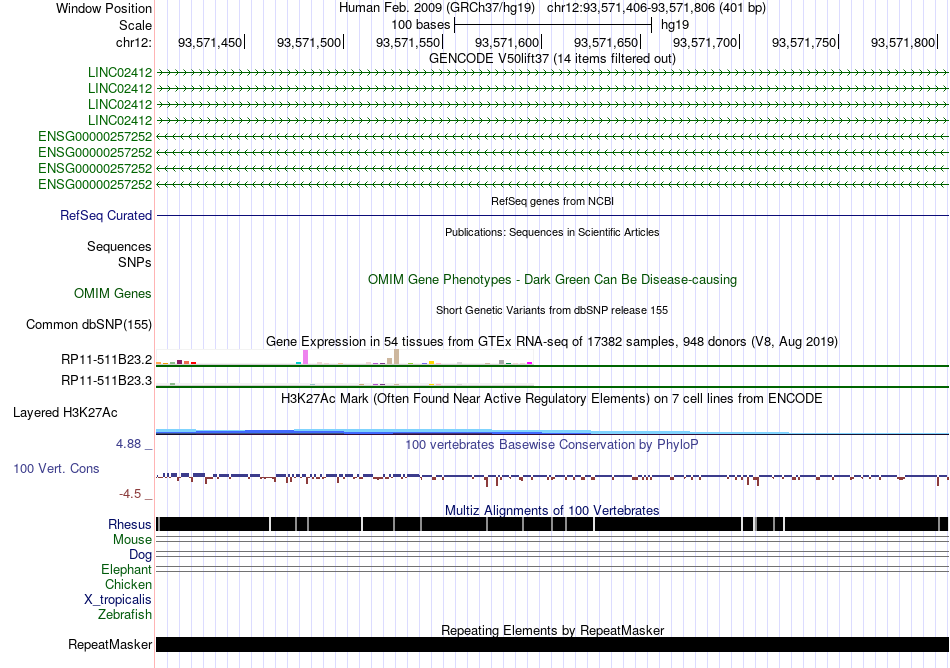The height and width of the screenshot is (668, 950).
Task: Click the Mouse species label
Action: click(x=132, y=540)
